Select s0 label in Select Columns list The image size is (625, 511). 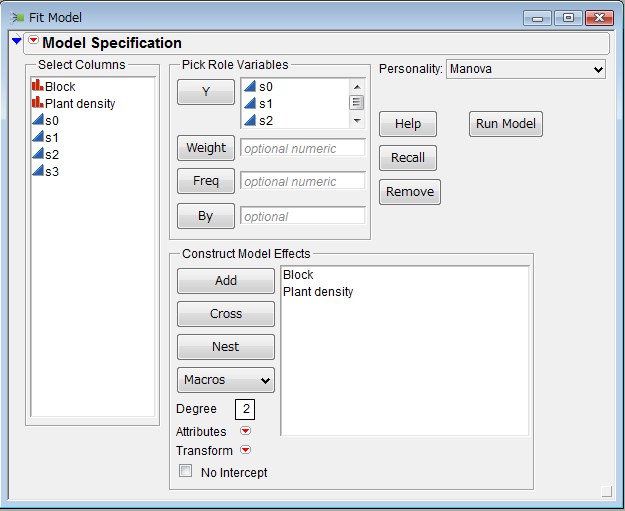coord(52,121)
